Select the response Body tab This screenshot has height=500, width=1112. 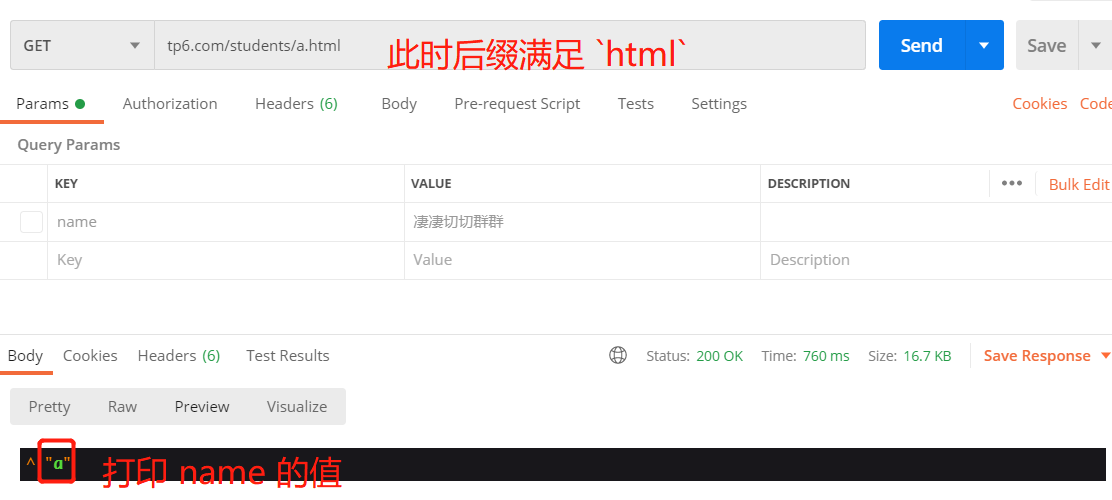(26, 355)
